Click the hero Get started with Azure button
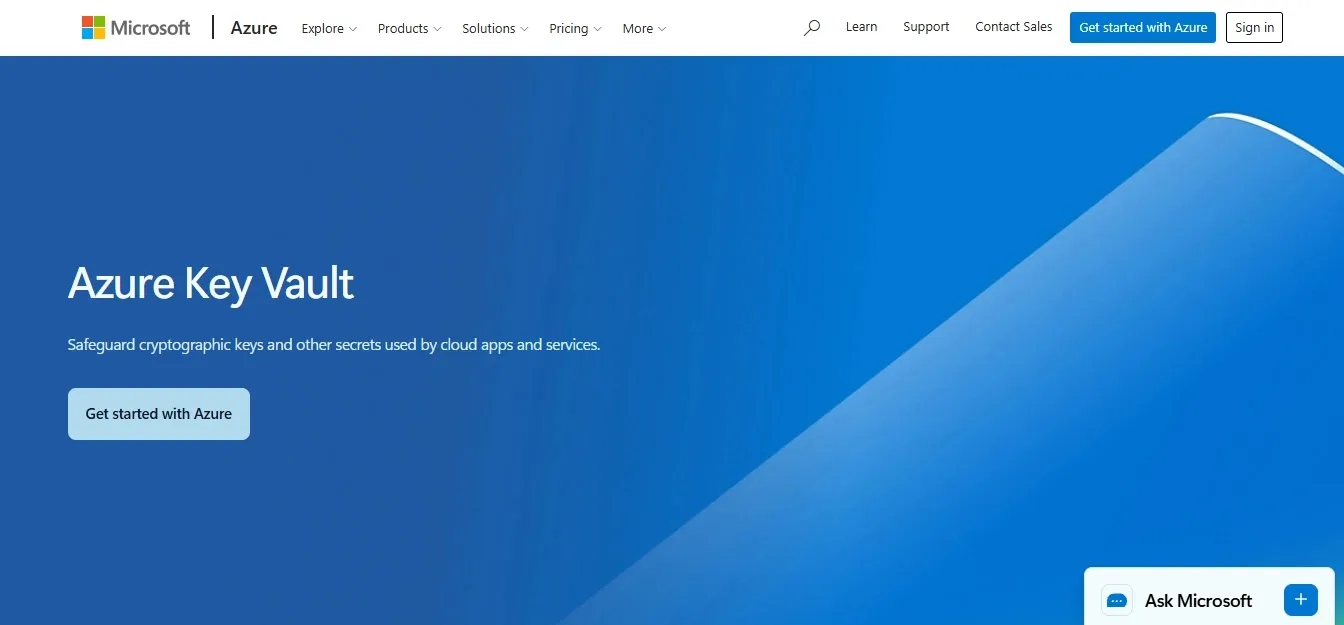This screenshot has width=1344, height=625. coord(159,414)
